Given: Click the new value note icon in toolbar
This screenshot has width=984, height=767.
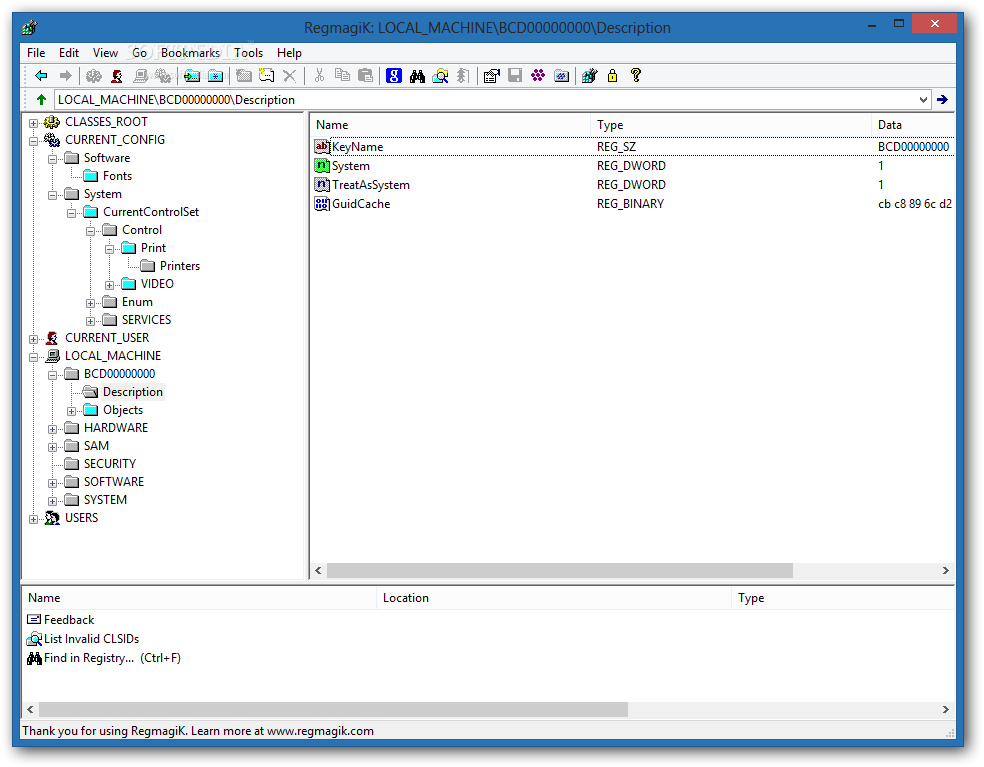Looking at the screenshot, I should pyautogui.click(x=267, y=76).
